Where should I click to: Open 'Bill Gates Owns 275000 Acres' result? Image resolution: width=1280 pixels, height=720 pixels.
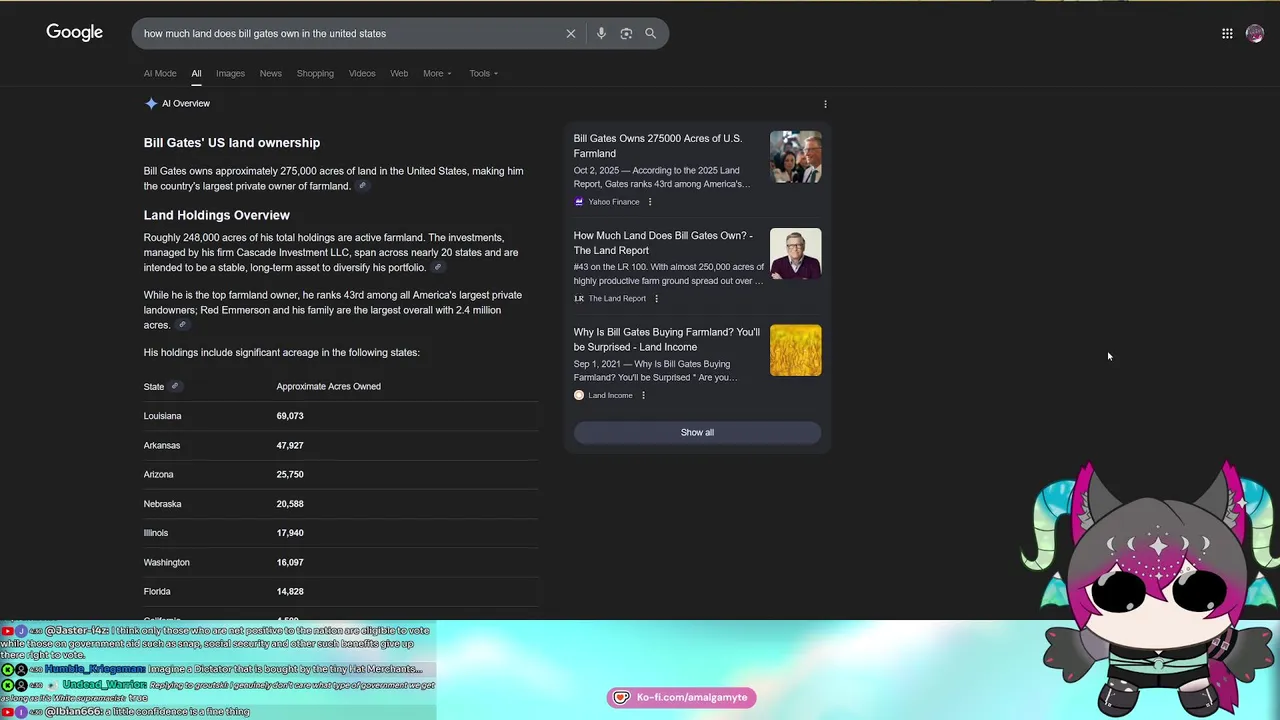657,146
